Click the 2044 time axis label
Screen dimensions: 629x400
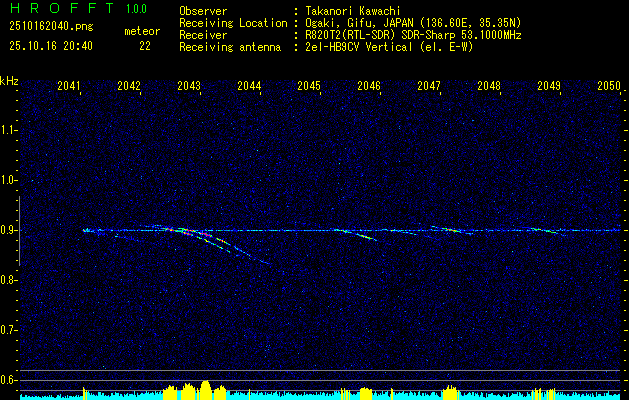coord(249,86)
